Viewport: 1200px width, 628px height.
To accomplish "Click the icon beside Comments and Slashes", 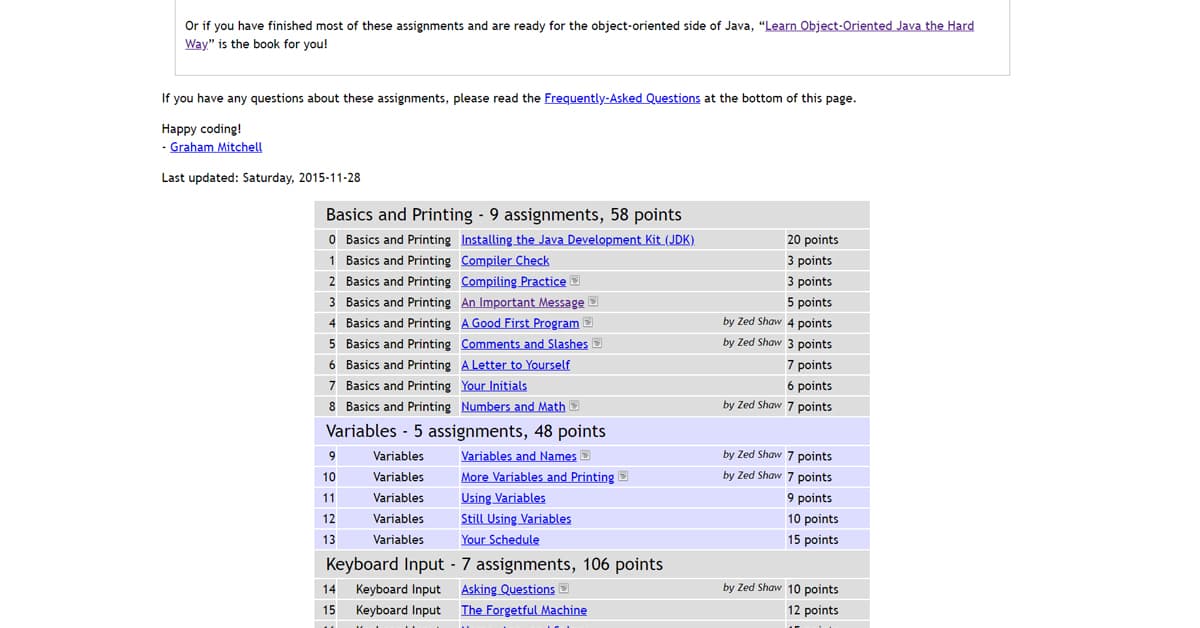I will tap(597, 344).
